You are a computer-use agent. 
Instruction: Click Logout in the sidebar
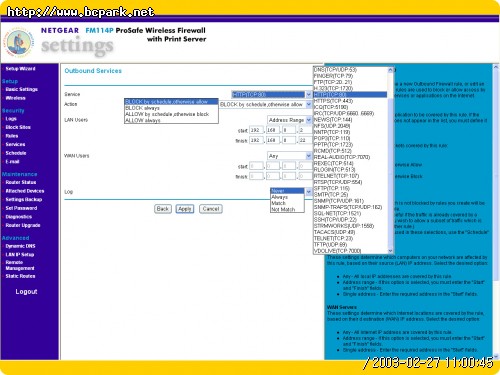(x=26, y=292)
